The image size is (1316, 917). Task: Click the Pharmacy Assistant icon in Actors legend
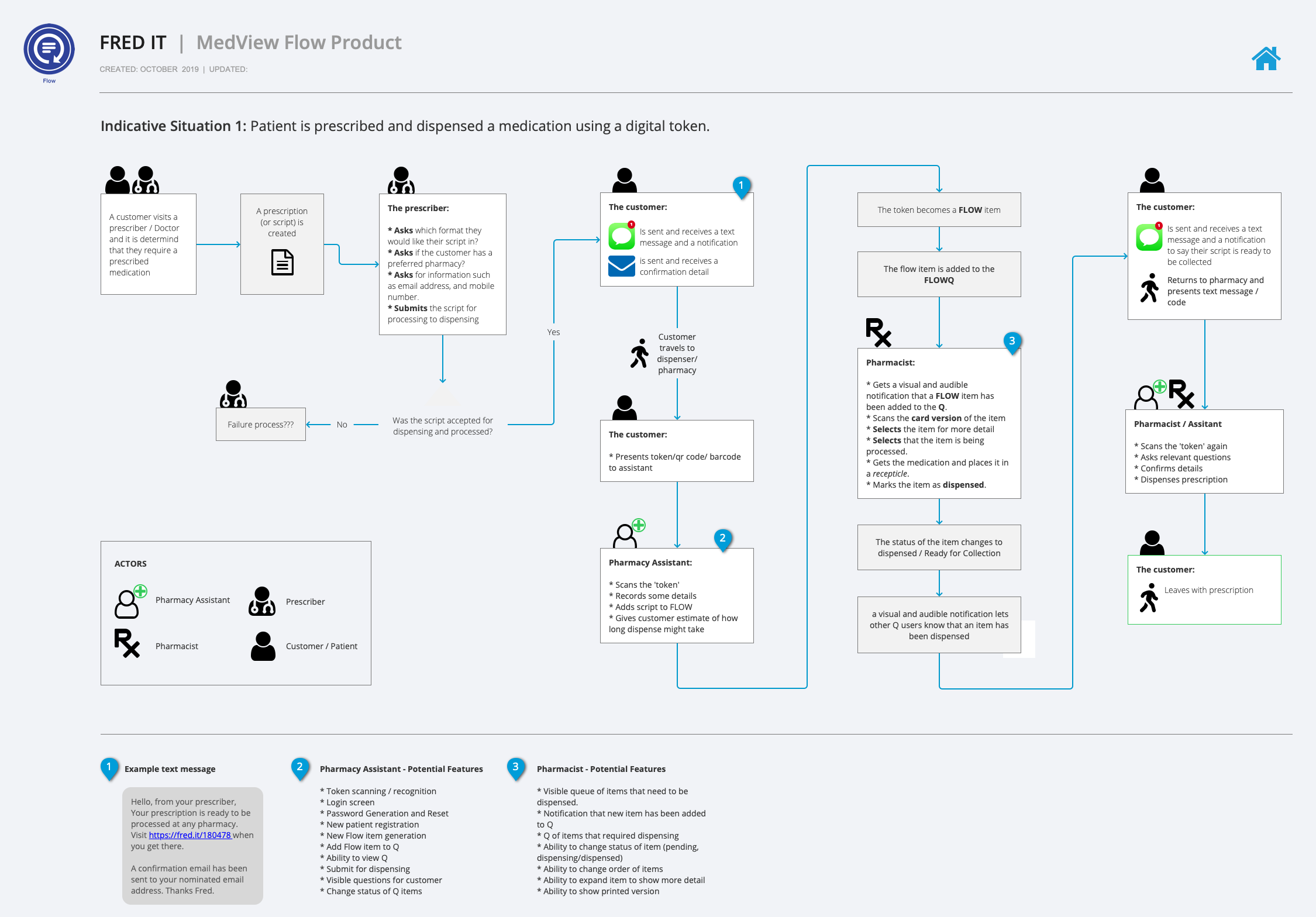point(130,601)
